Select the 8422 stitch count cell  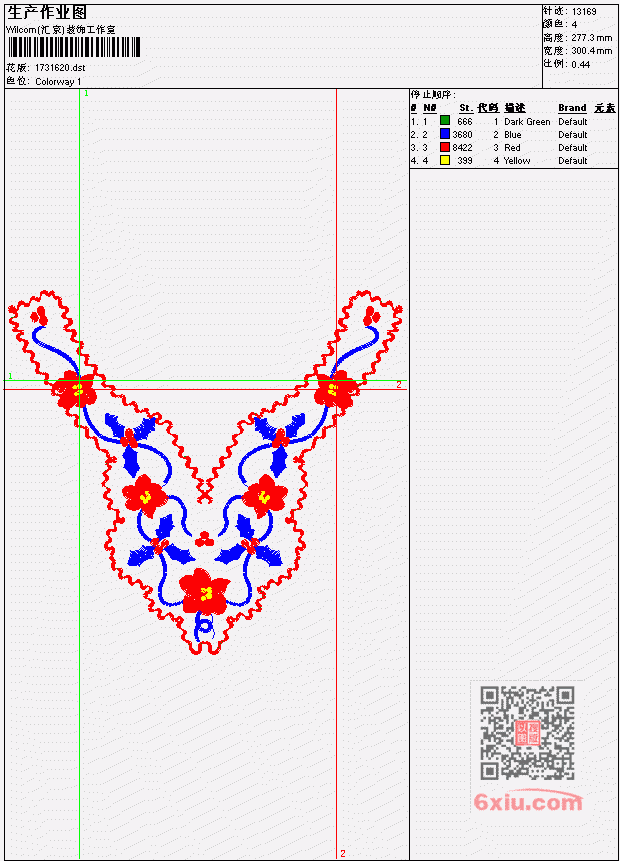pos(462,148)
